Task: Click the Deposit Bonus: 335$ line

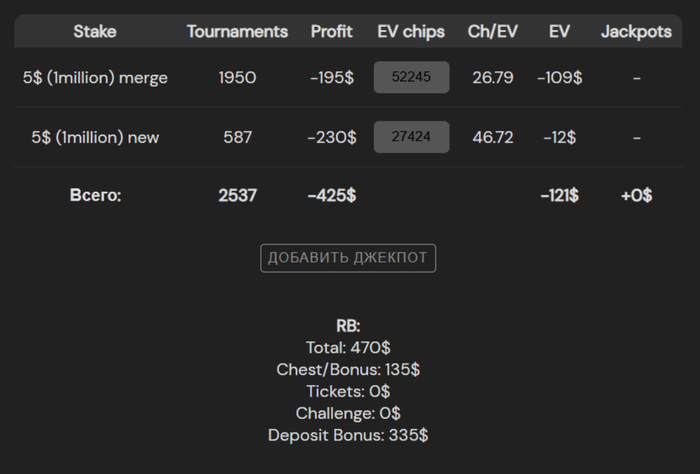Action: [348, 435]
